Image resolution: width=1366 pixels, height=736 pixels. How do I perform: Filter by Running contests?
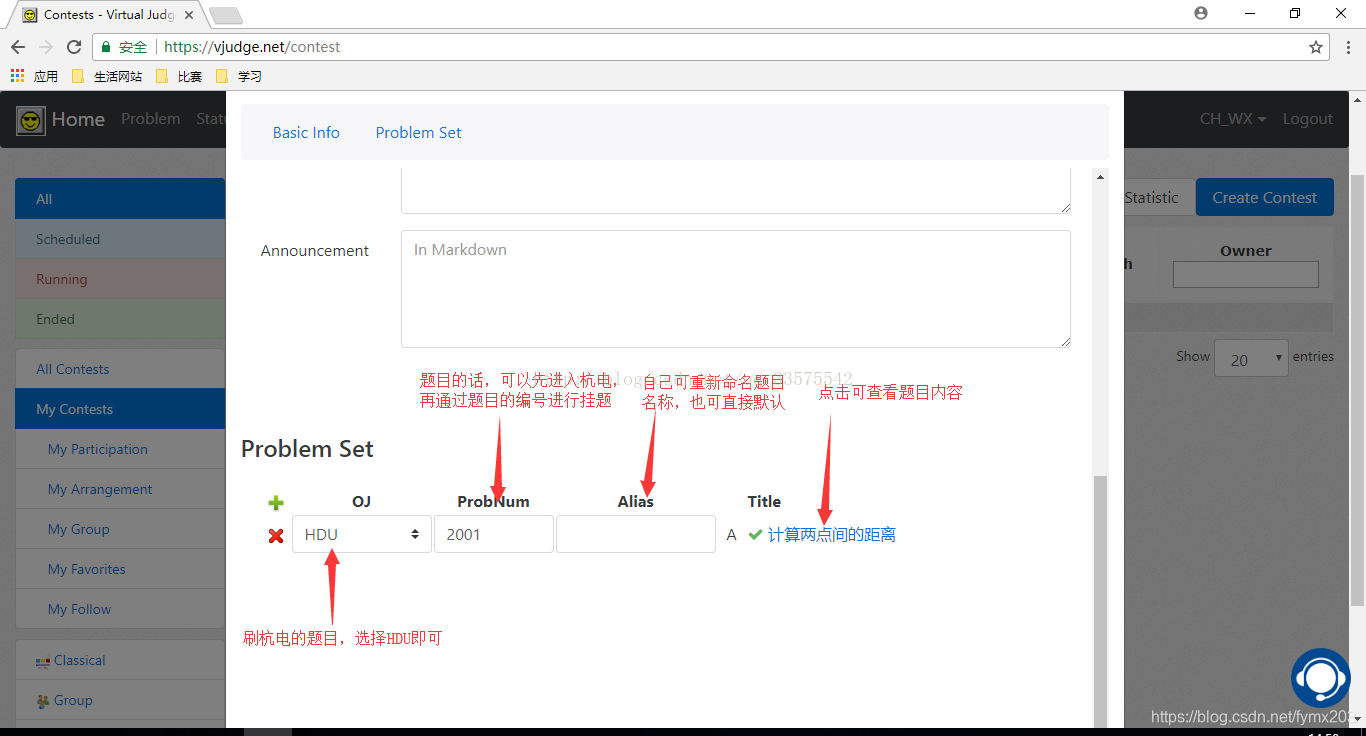pyautogui.click(x=120, y=279)
